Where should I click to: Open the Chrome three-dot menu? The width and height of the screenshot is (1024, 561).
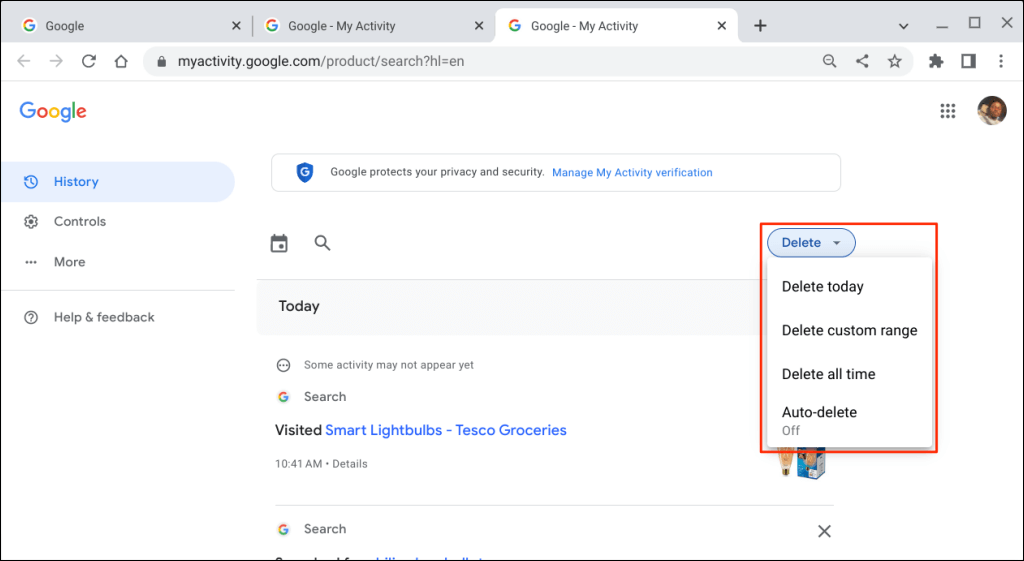(x=1000, y=61)
